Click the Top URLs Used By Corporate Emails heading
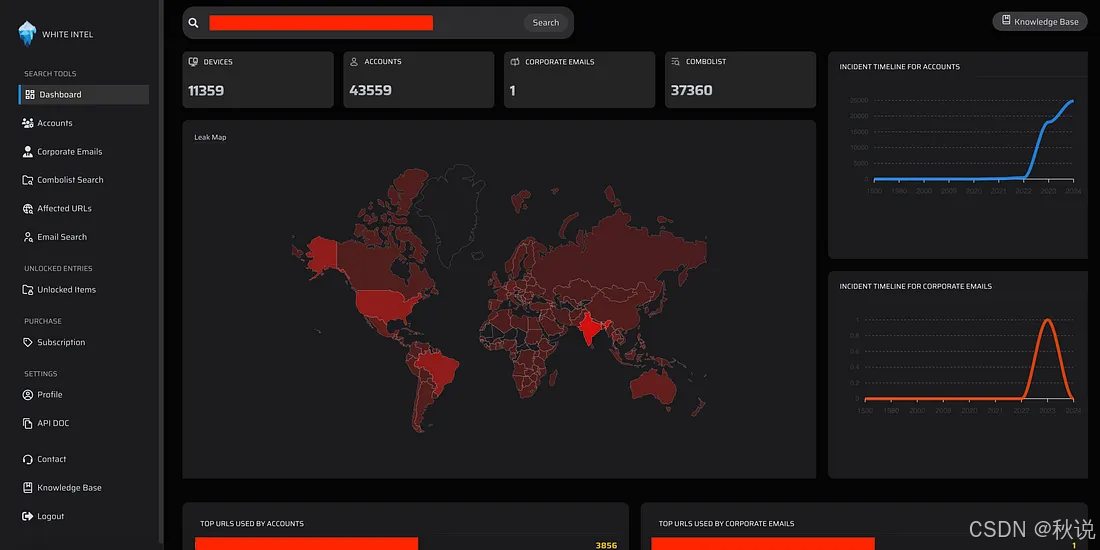 (x=727, y=523)
